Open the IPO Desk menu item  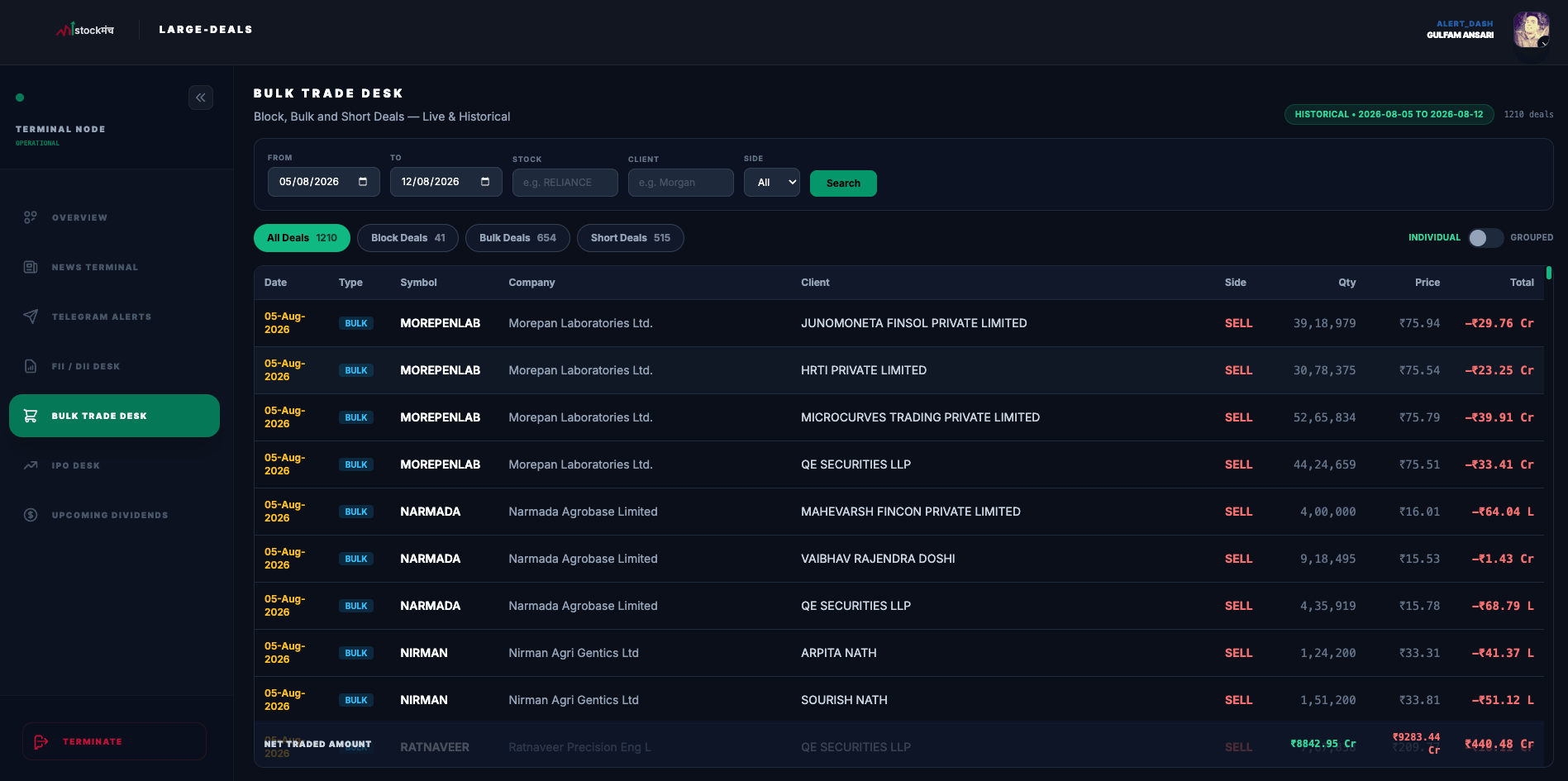[x=115, y=465]
